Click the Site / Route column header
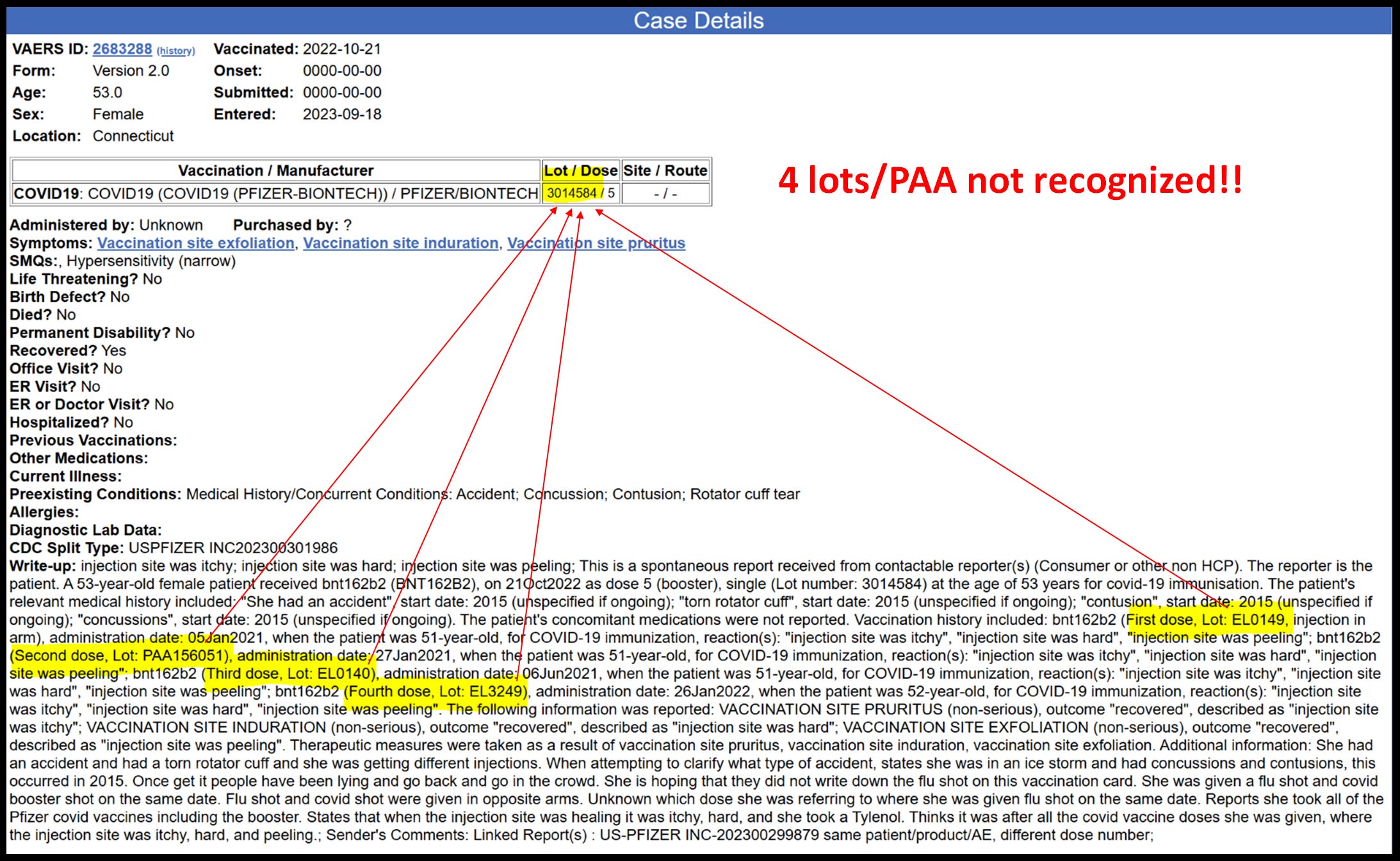This screenshot has height=861, width=1400. [x=665, y=170]
